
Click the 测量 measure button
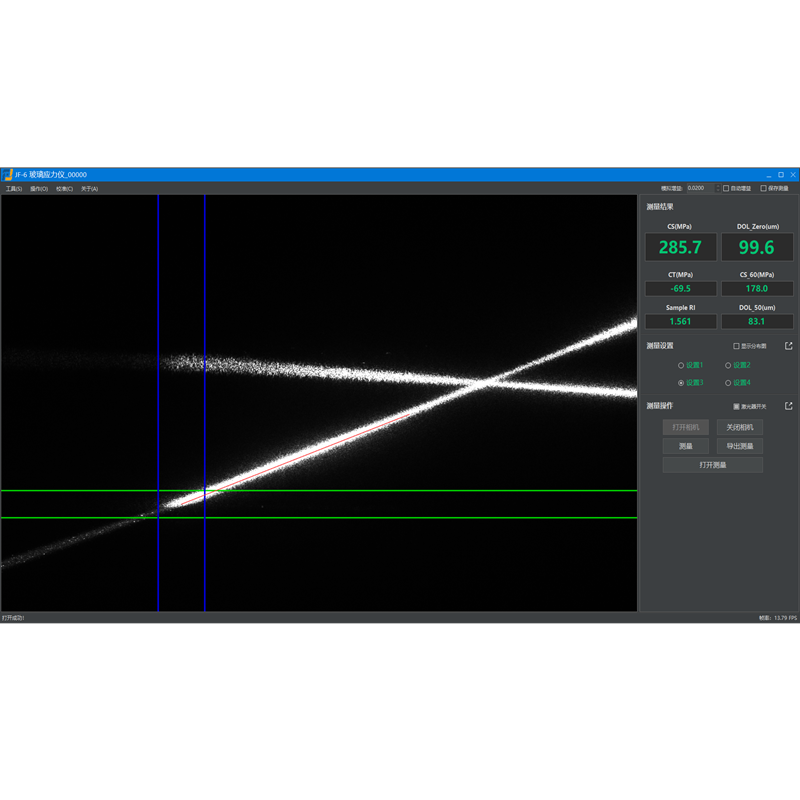(x=686, y=446)
